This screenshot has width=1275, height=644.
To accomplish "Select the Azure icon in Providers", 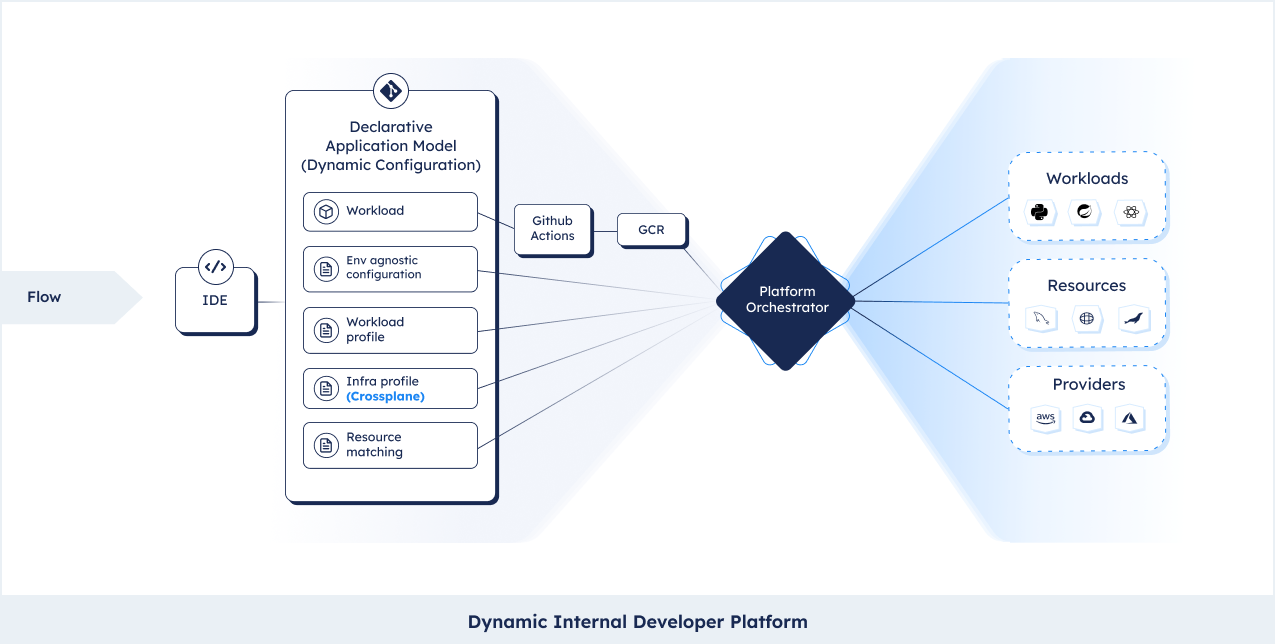I will click(x=1131, y=419).
